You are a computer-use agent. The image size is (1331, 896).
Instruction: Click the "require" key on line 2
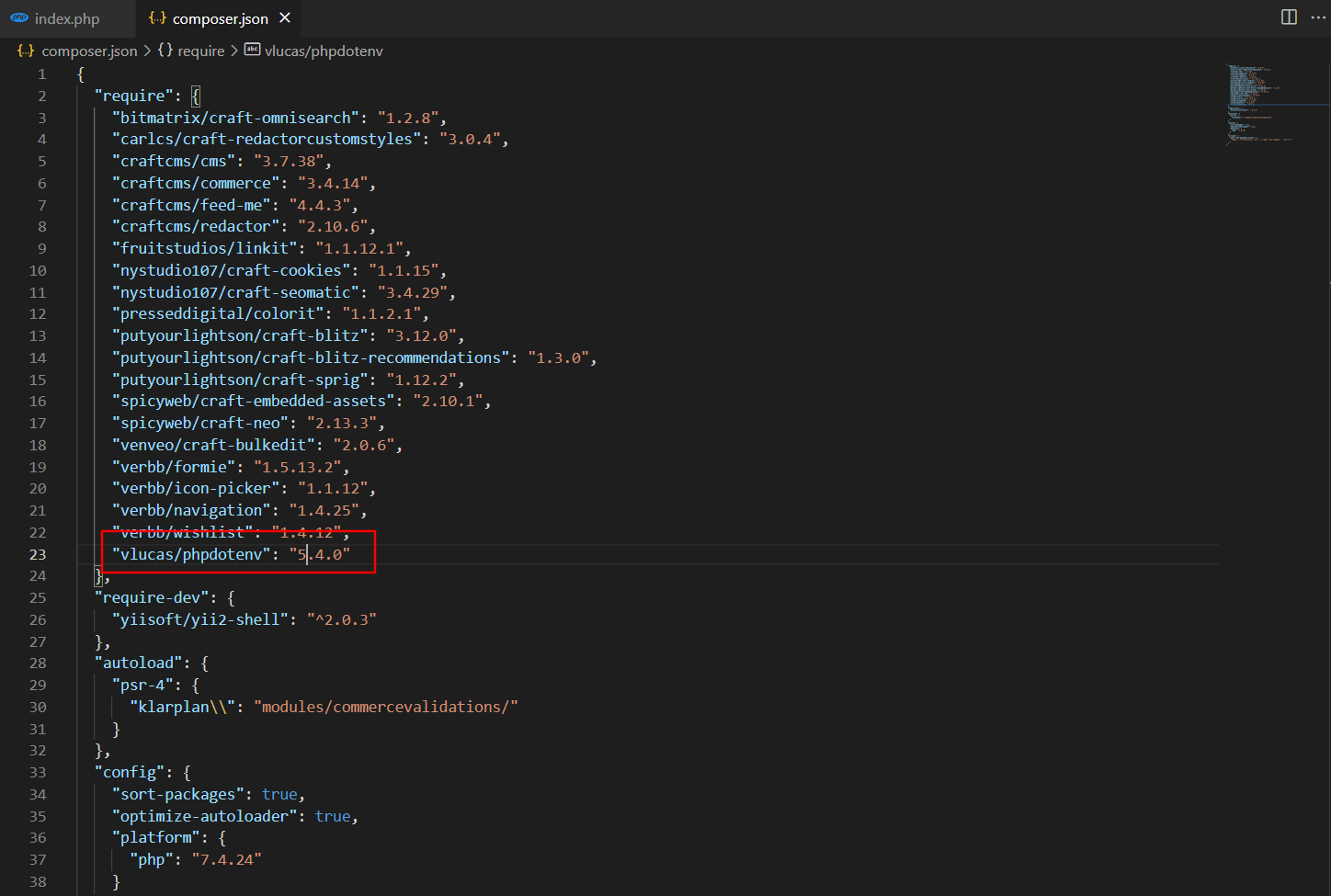point(133,96)
